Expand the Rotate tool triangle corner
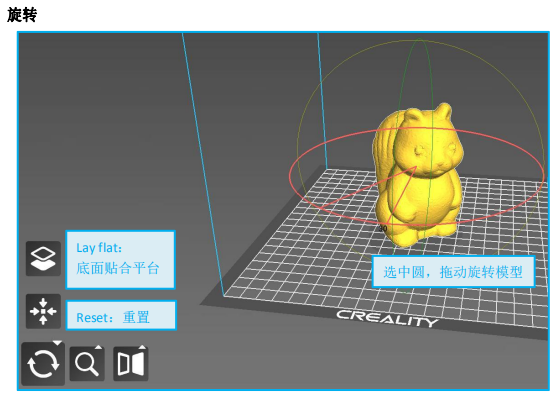The width and height of the screenshot is (556, 397). point(57,343)
